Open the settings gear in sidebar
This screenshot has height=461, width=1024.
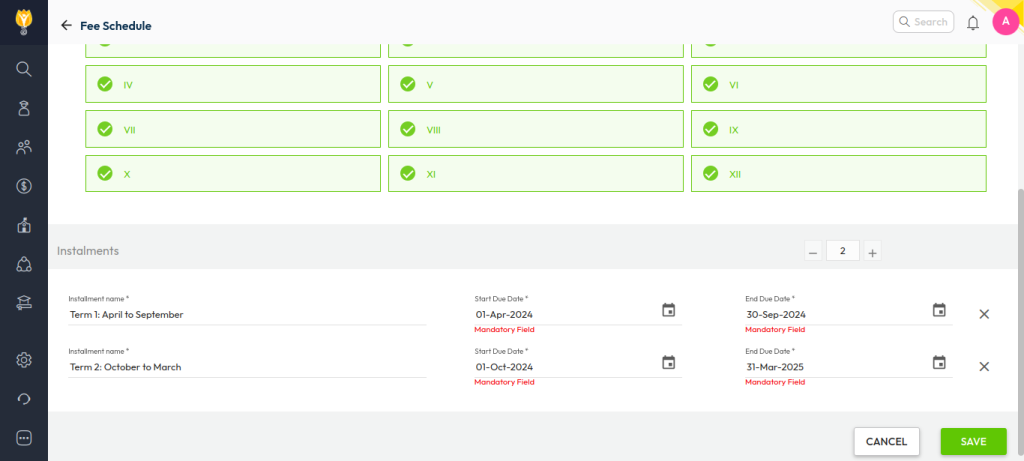pos(24,360)
